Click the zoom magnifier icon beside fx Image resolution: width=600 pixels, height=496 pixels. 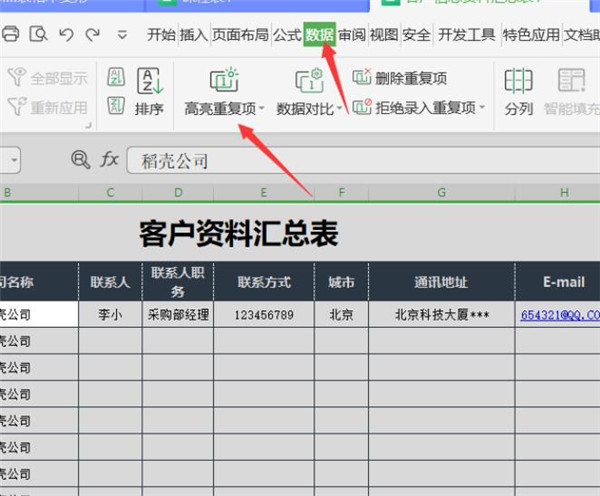[80, 159]
